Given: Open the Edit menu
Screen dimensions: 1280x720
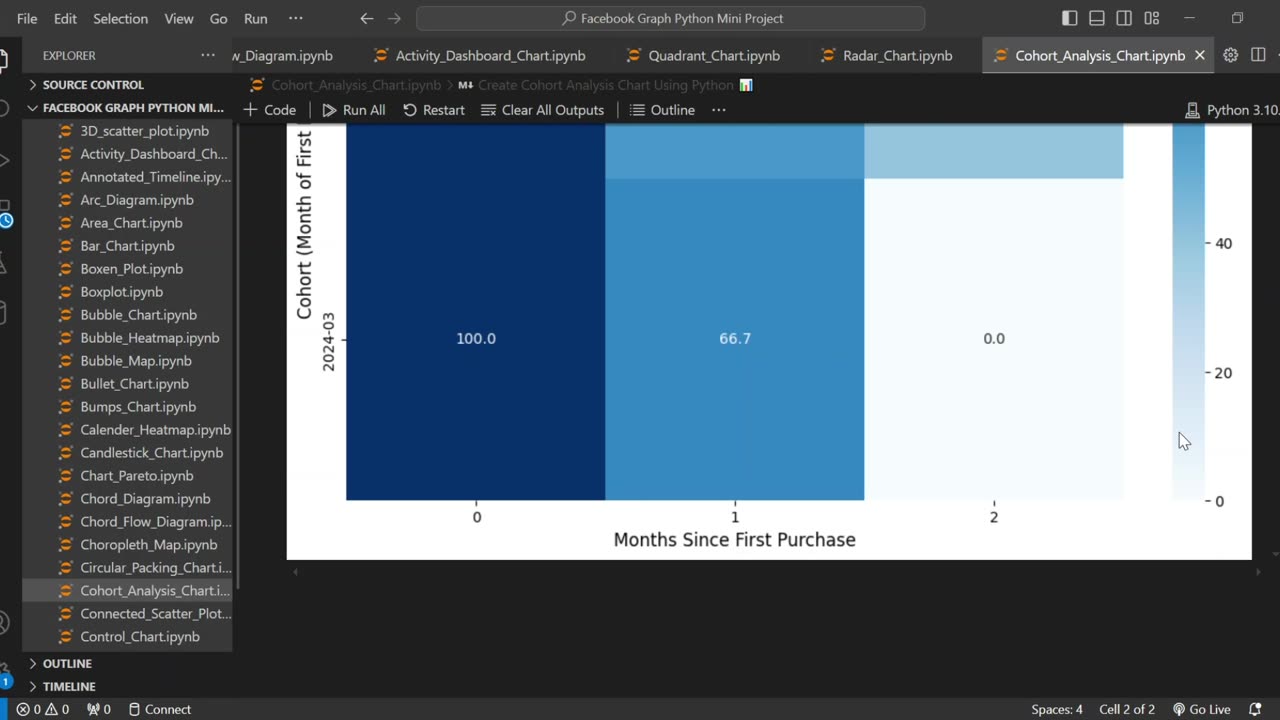Looking at the screenshot, I should (x=65, y=18).
